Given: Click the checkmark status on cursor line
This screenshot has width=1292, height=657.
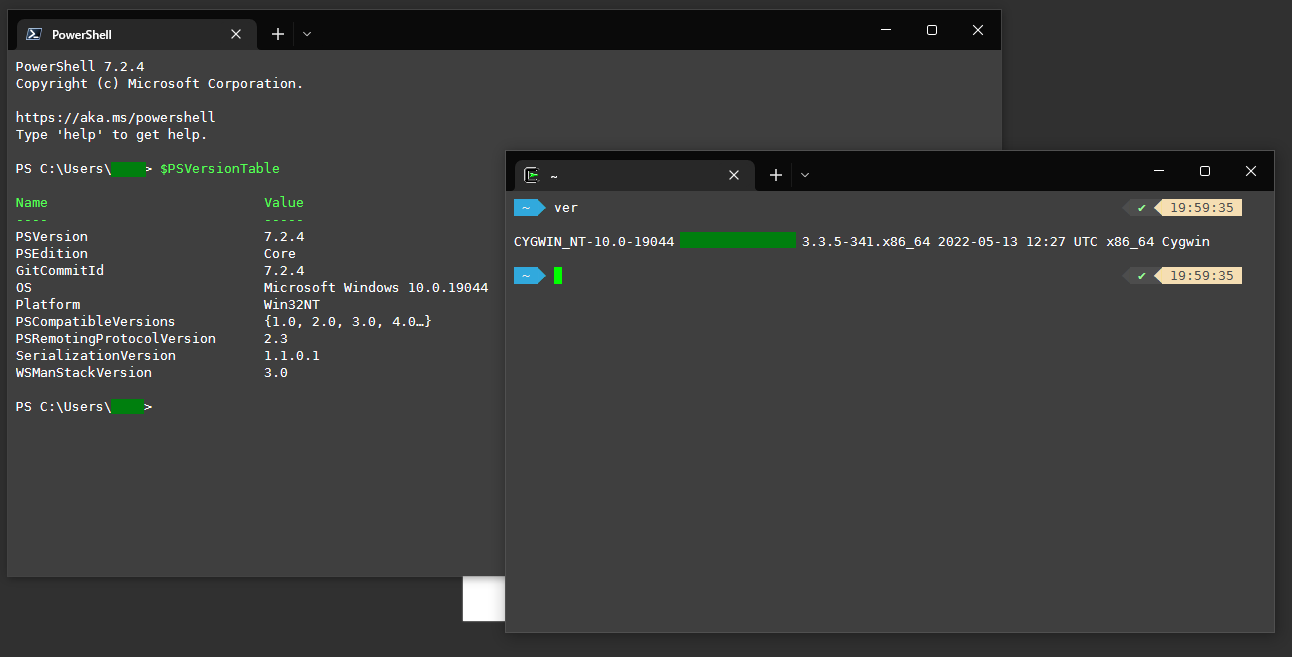Looking at the screenshot, I should coord(1141,275).
